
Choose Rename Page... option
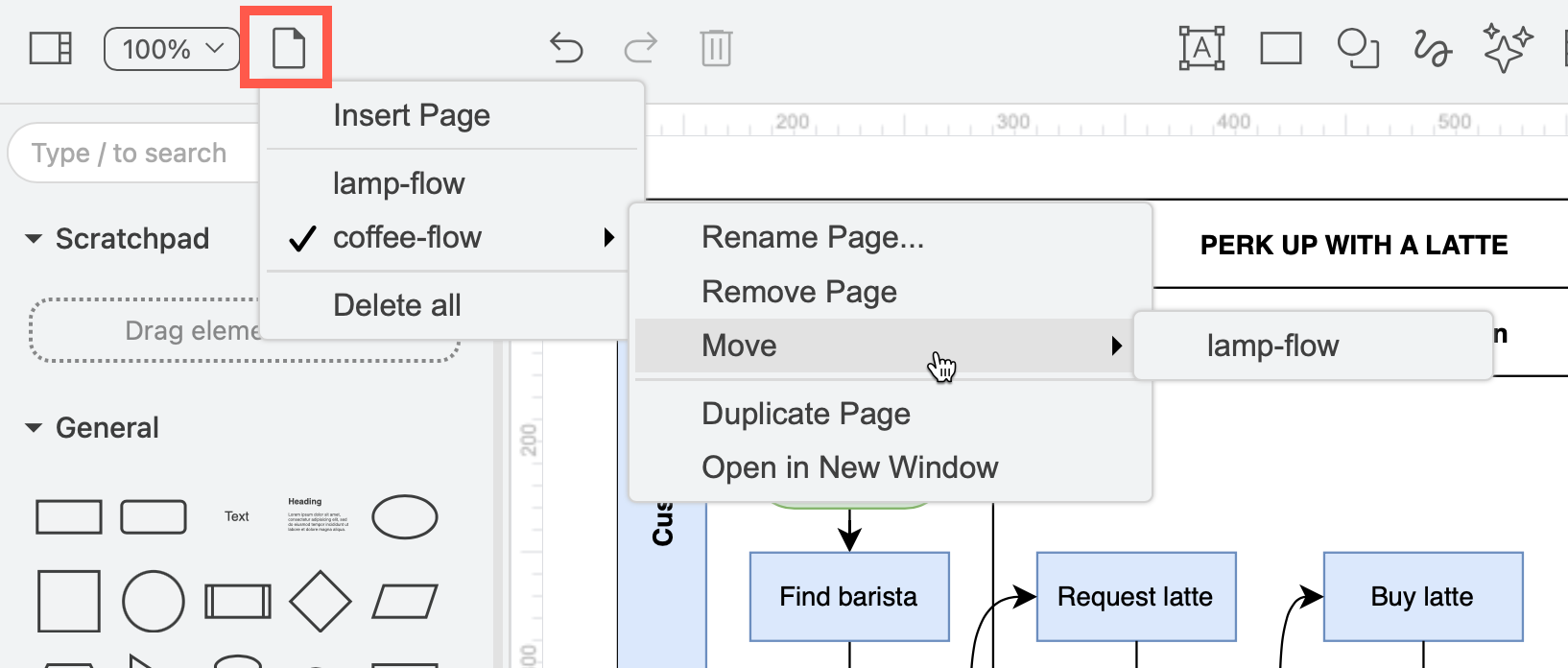click(890, 237)
